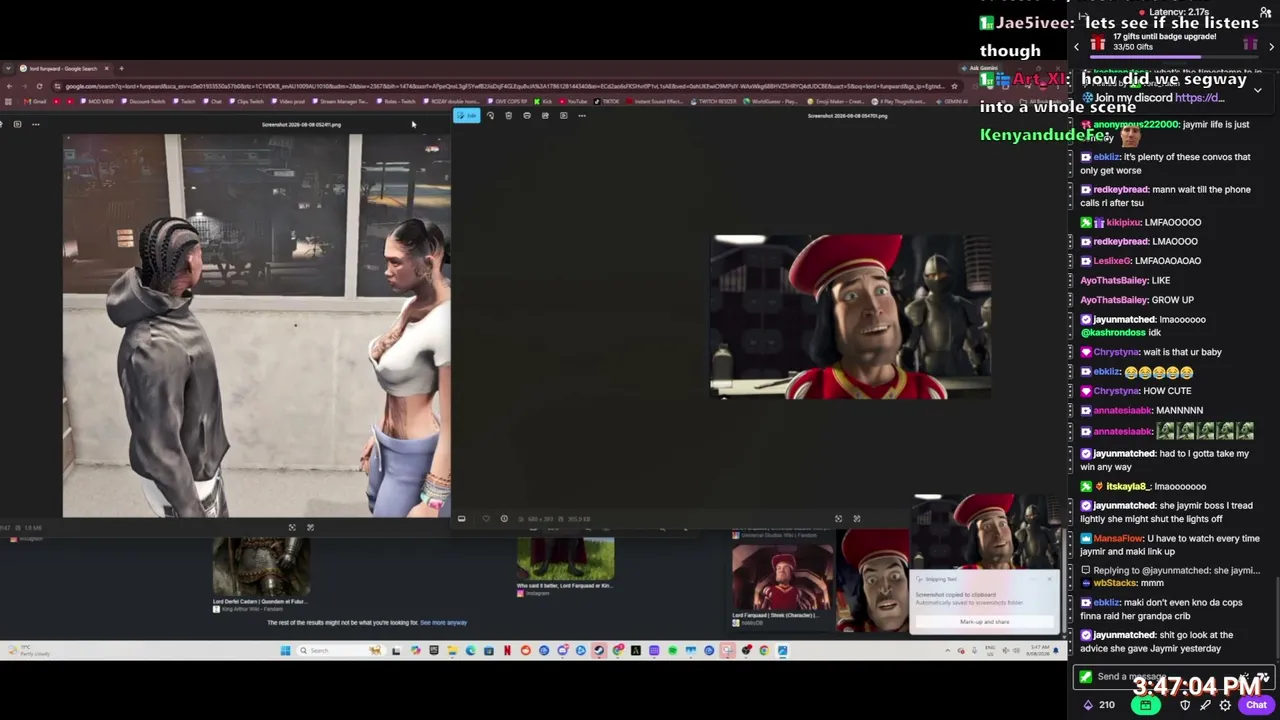Open the system tray hidden icons chevron
Screen dimensions: 1280x720
coord(948,651)
